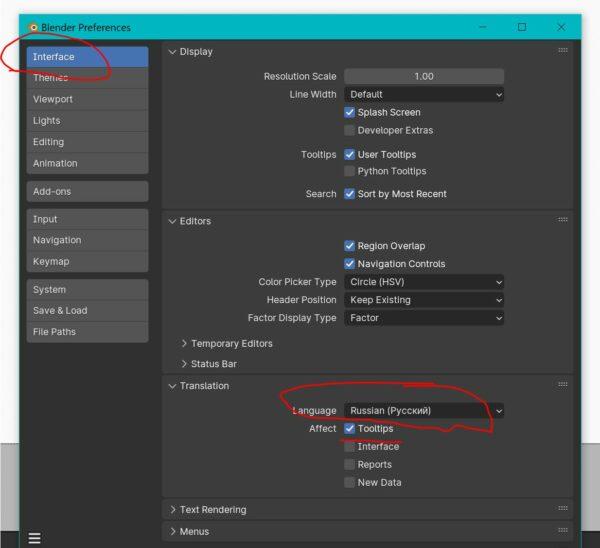Screen dimensions: 600x548
Task: Maximize the Blender Preferences window
Action: (x=522, y=27)
